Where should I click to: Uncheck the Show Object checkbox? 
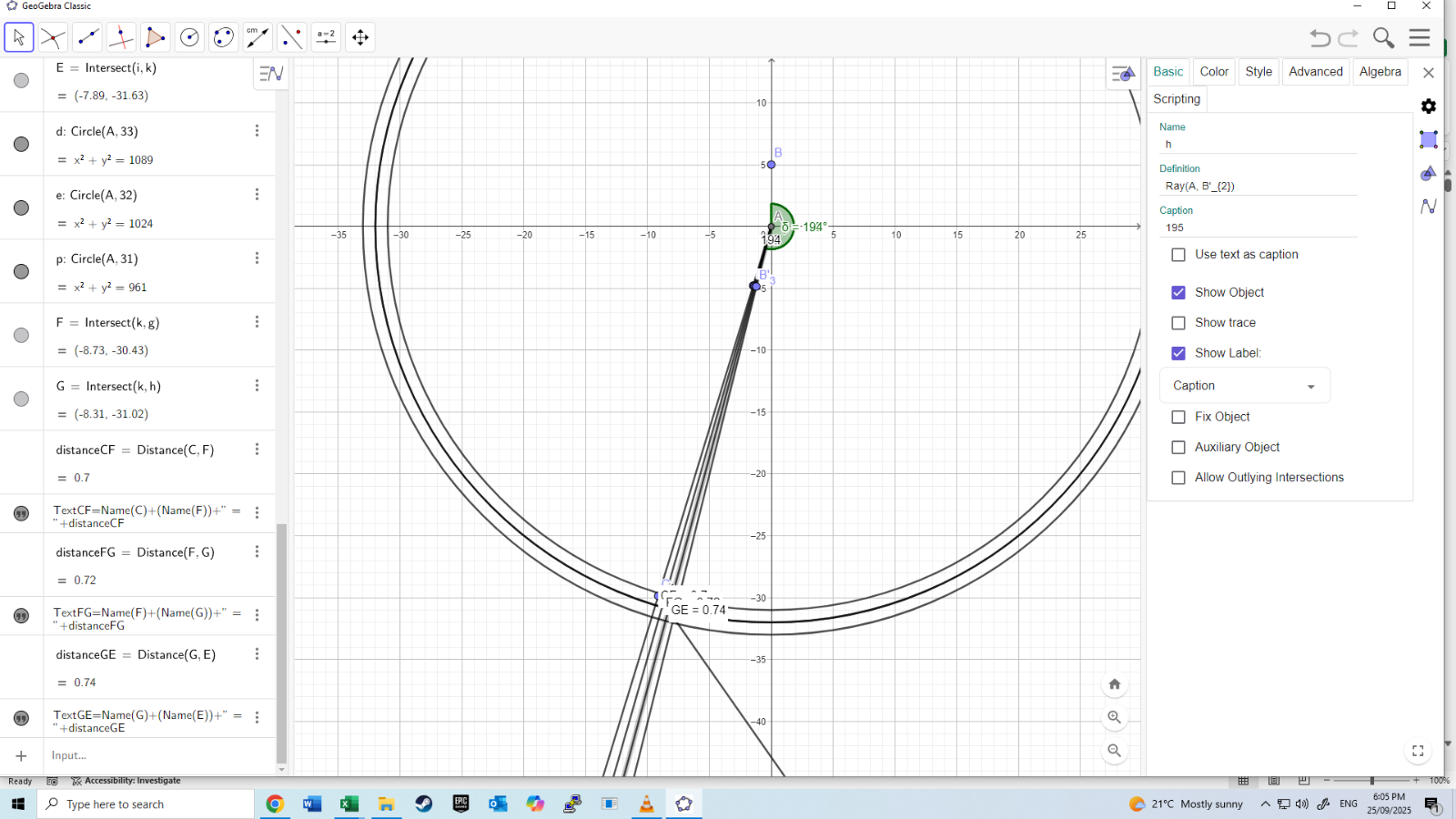click(1178, 293)
